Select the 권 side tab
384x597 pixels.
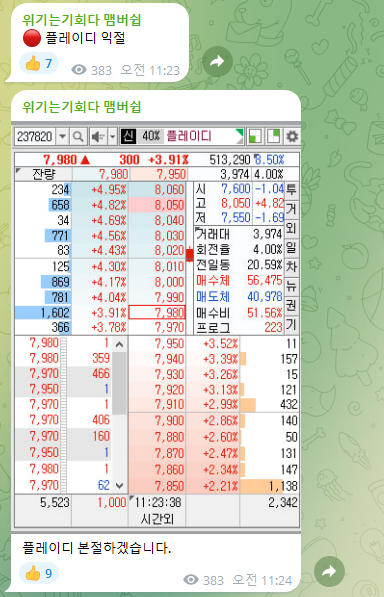[x=292, y=306]
